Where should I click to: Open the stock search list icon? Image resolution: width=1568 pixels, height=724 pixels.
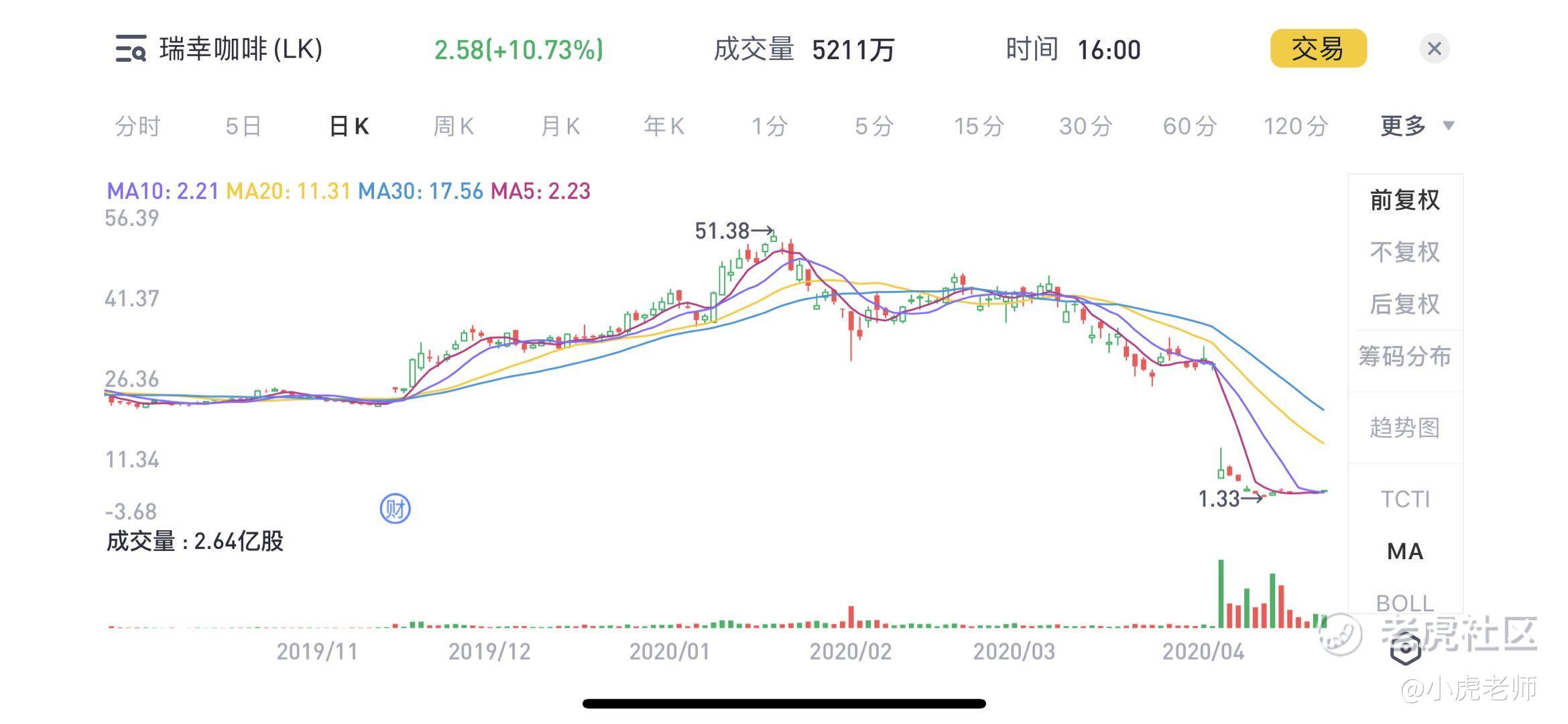pos(131,49)
